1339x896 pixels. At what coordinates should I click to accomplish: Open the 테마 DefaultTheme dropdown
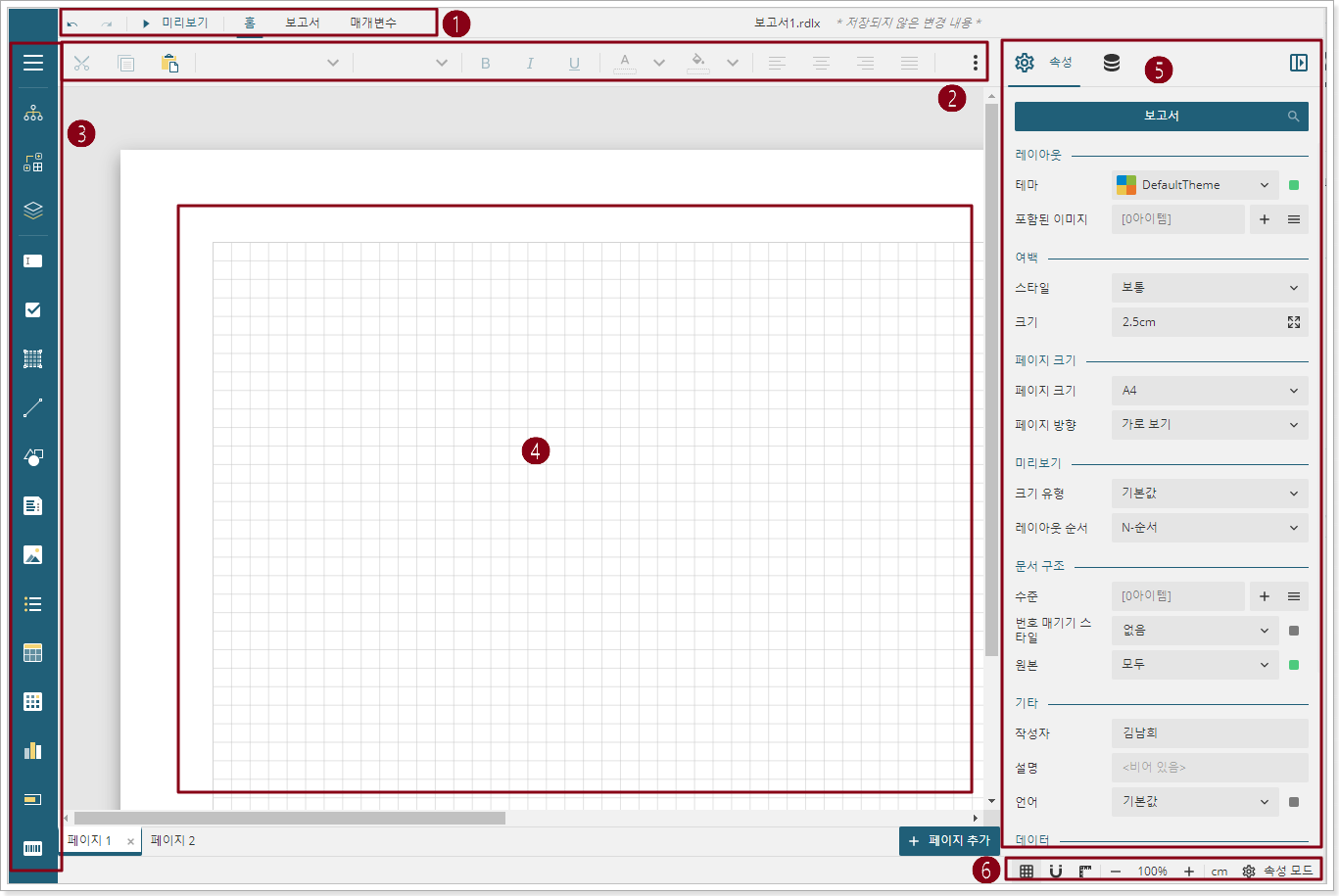pos(1194,185)
